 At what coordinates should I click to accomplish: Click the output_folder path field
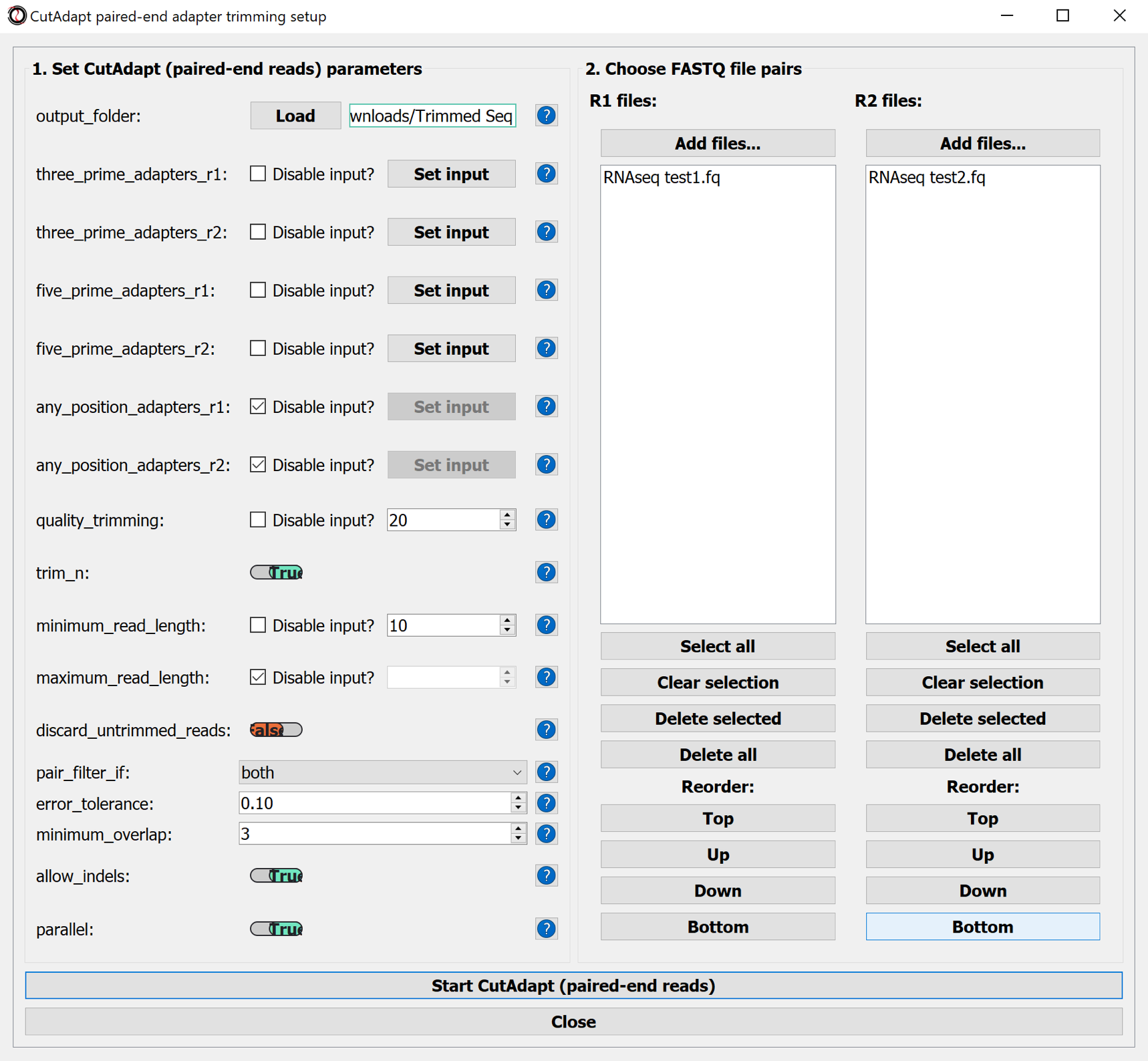tap(432, 116)
